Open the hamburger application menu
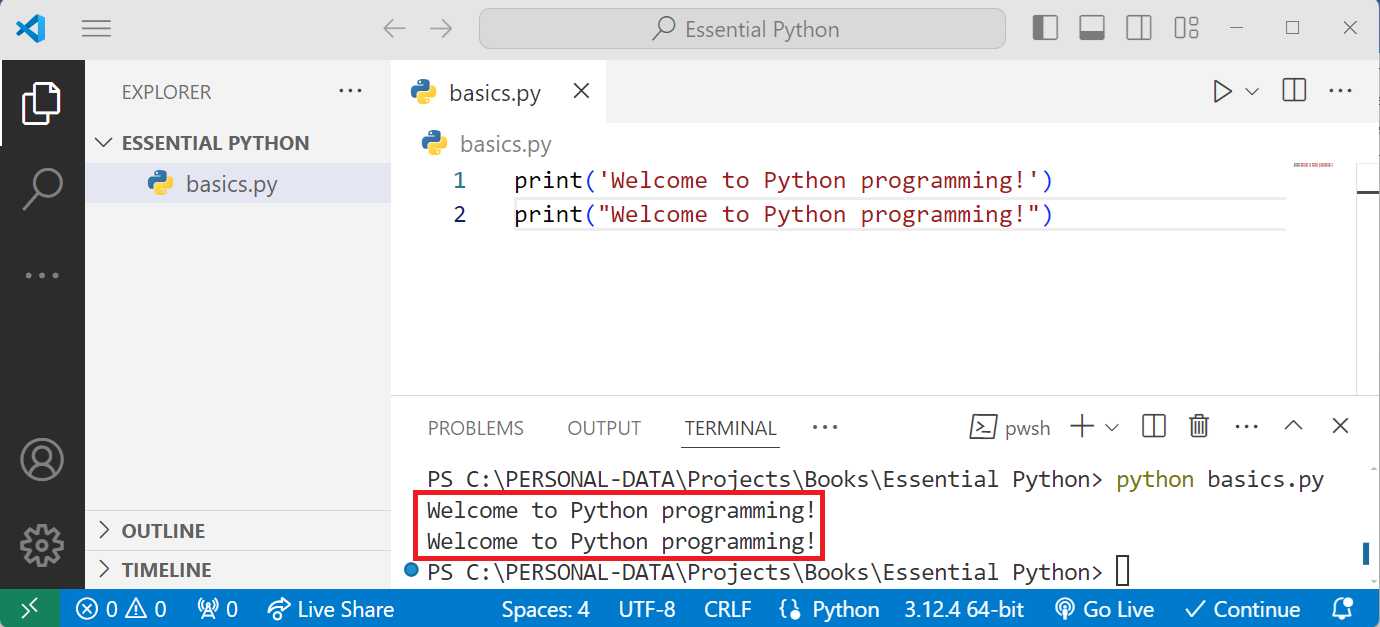This screenshot has width=1380, height=627. pyautogui.click(x=96, y=29)
